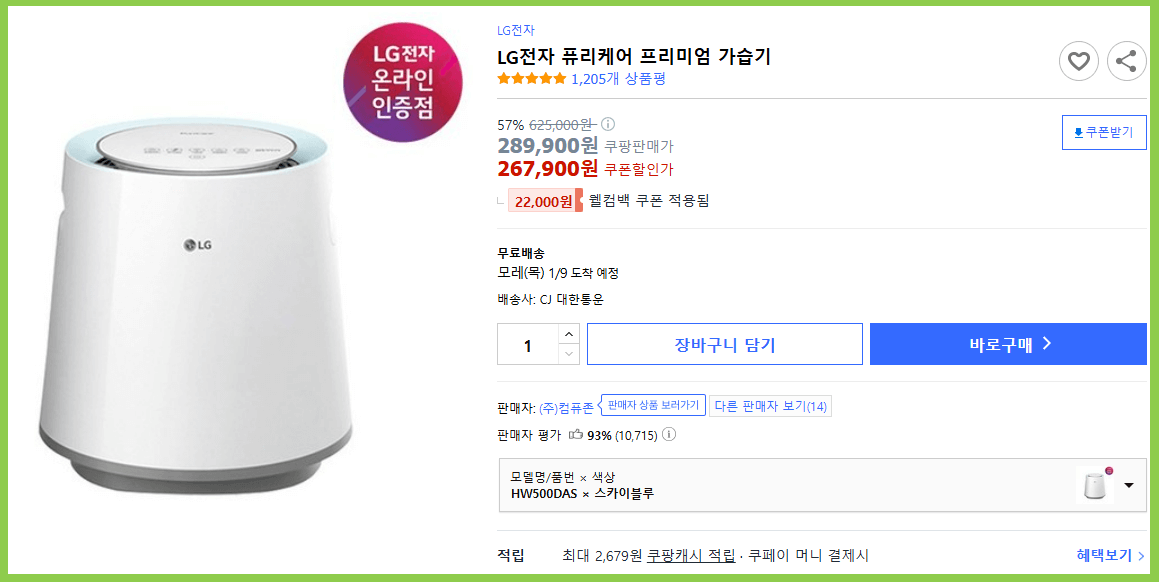Add product to wishlist with heart icon
Image resolution: width=1159 pixels, height=582 pixels.
(1079, 61)
